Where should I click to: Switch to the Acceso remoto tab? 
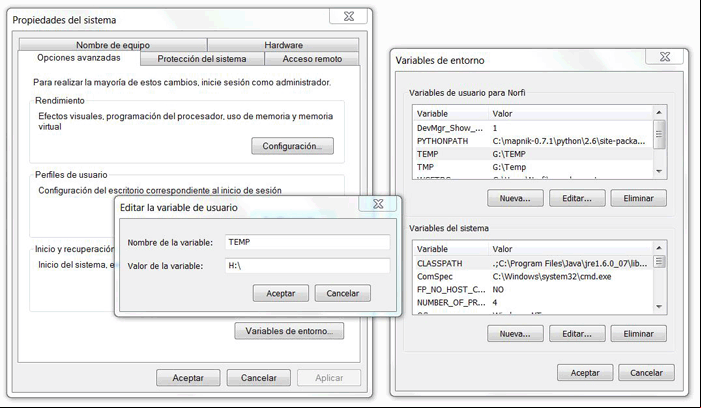point(312,59)
